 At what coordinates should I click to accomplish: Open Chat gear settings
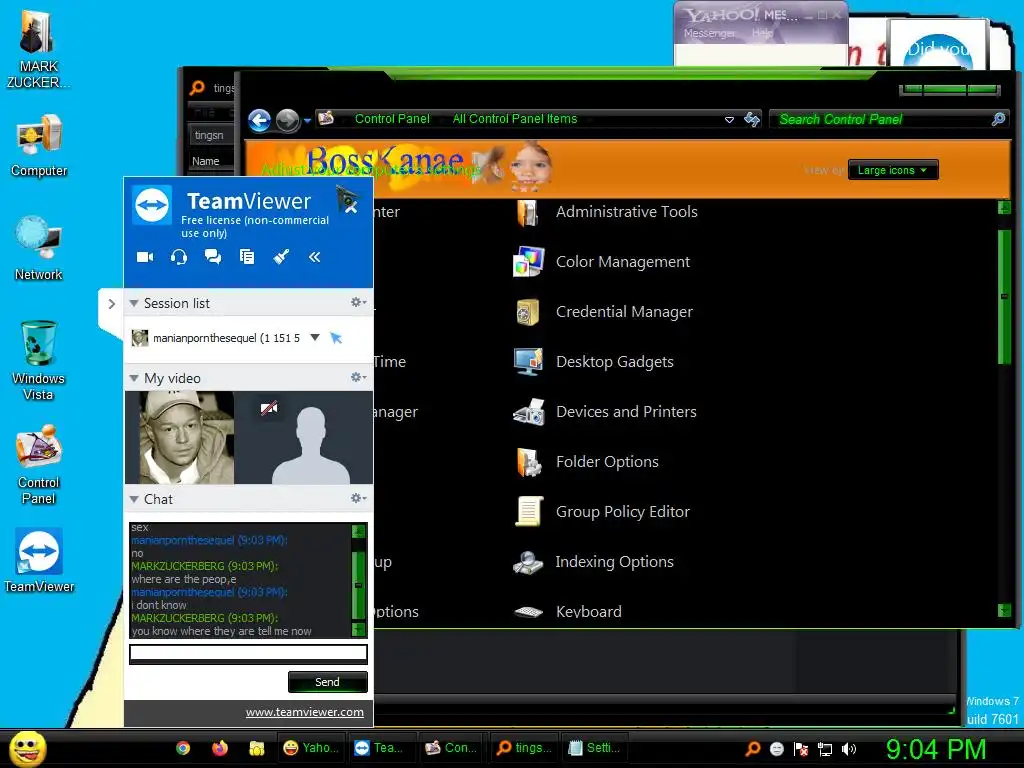tap(358, 498)
